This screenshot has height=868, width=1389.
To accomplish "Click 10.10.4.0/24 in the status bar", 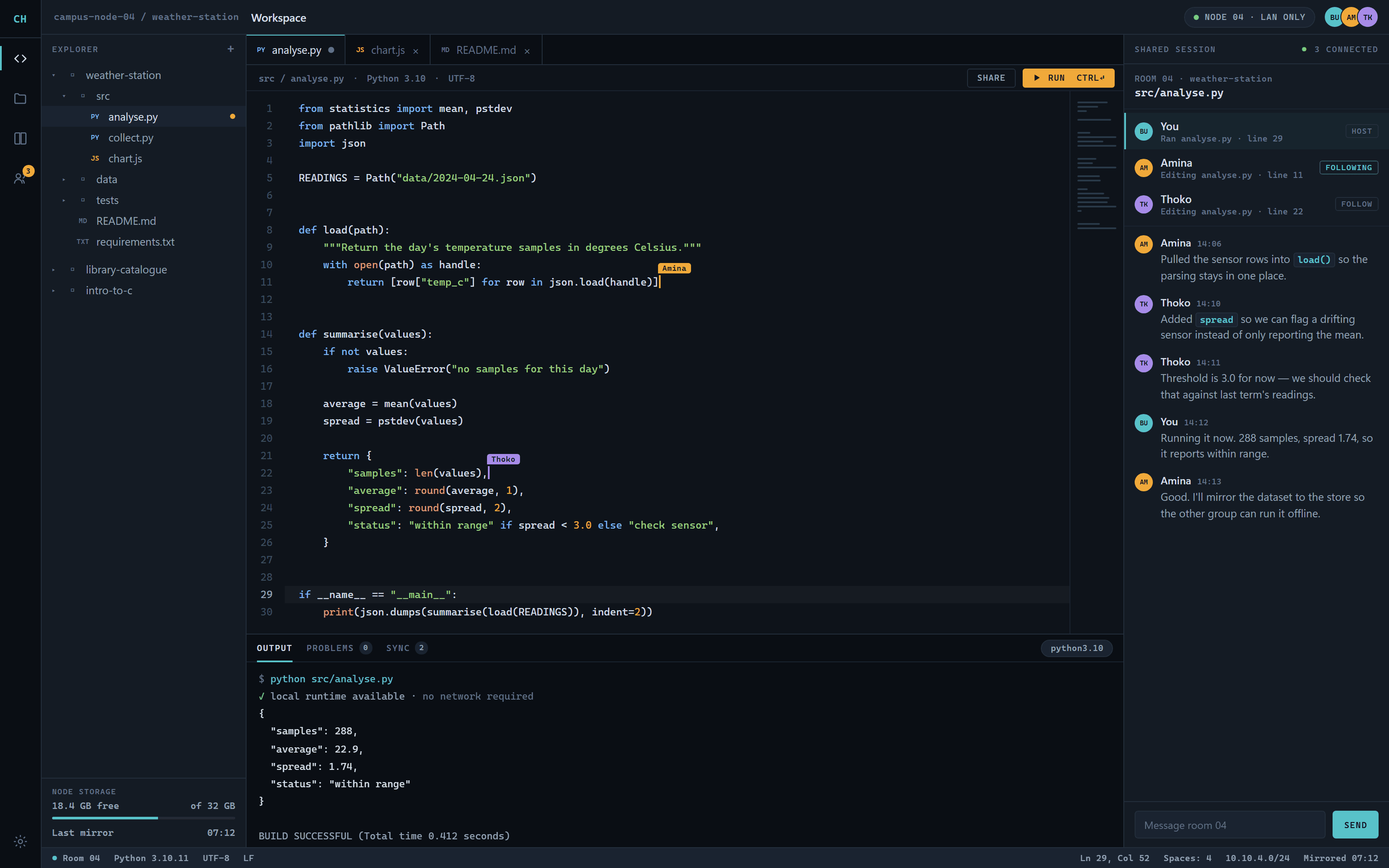I will tap(1257, 858).
